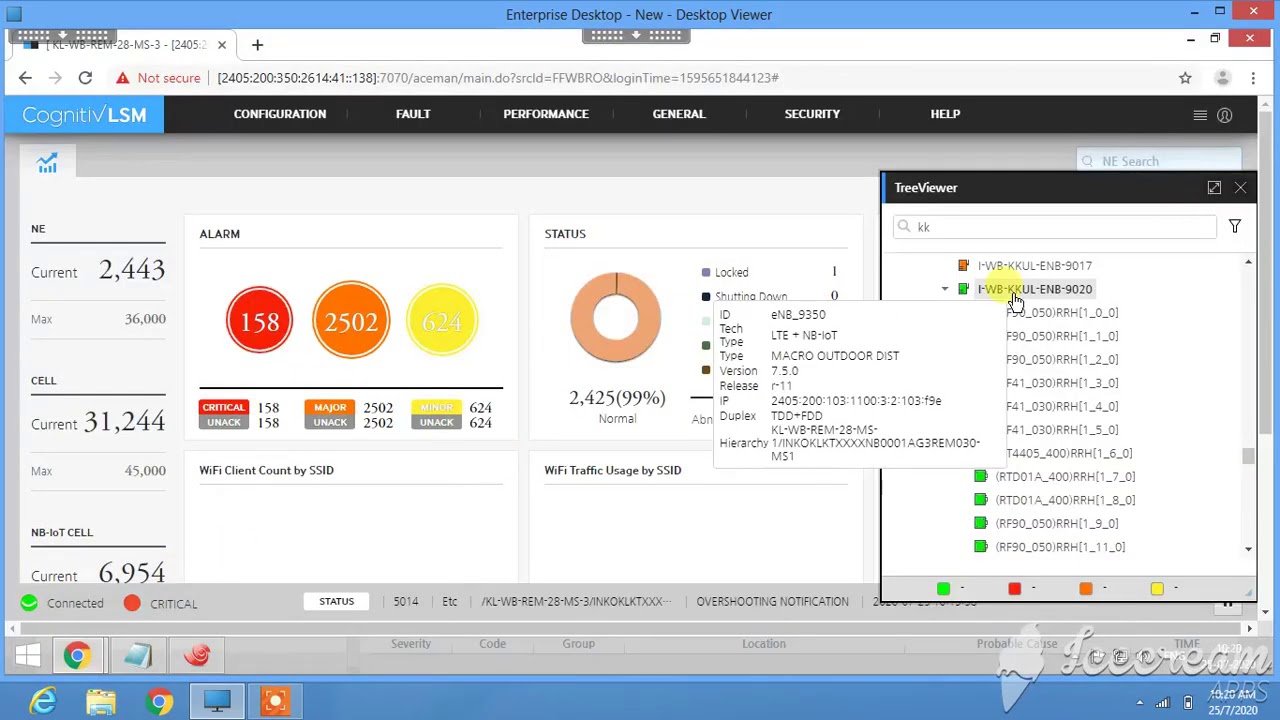Click the yellow 624 minor alarm circle

(x=442, y=321)
